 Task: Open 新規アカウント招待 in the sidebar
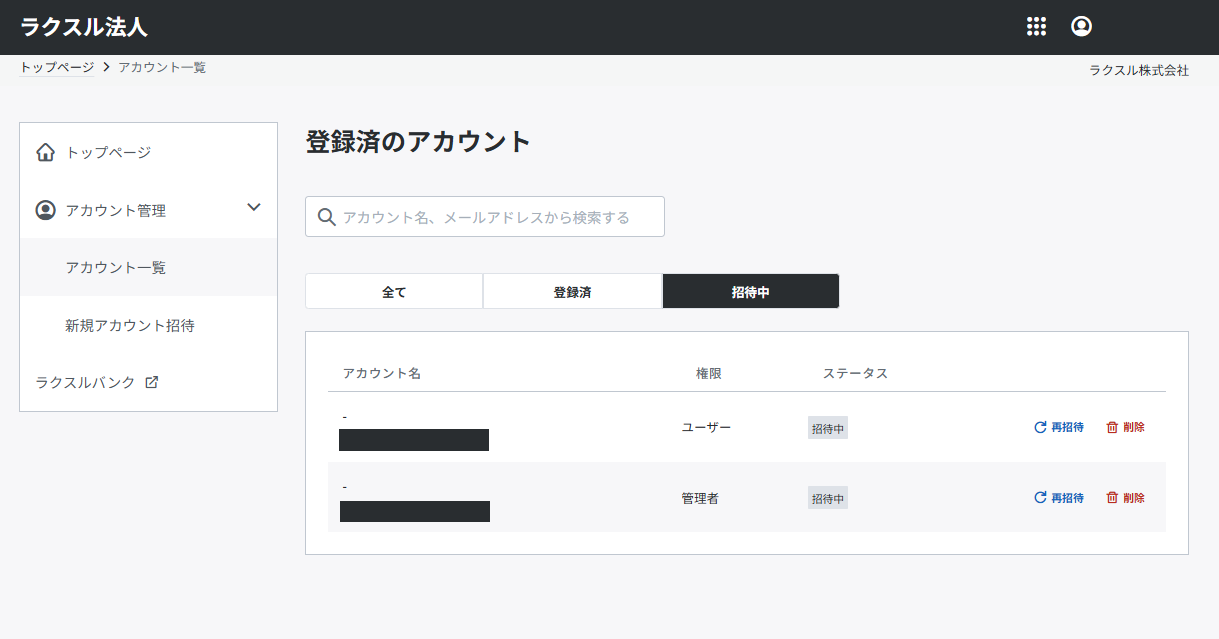pyautogui.click(x=130, y=326)
